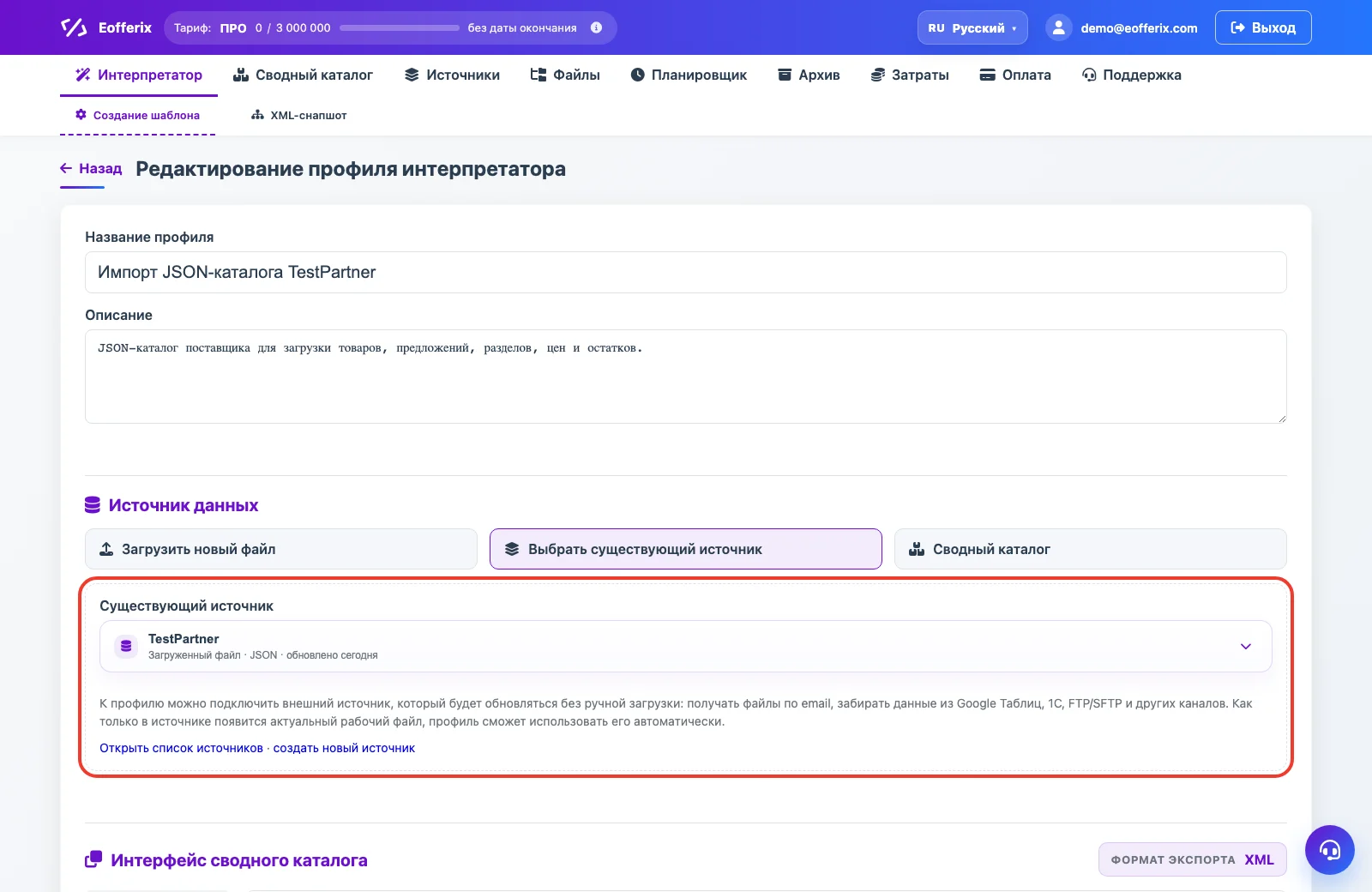Click the Назад back link

click(x=91, y=168)
